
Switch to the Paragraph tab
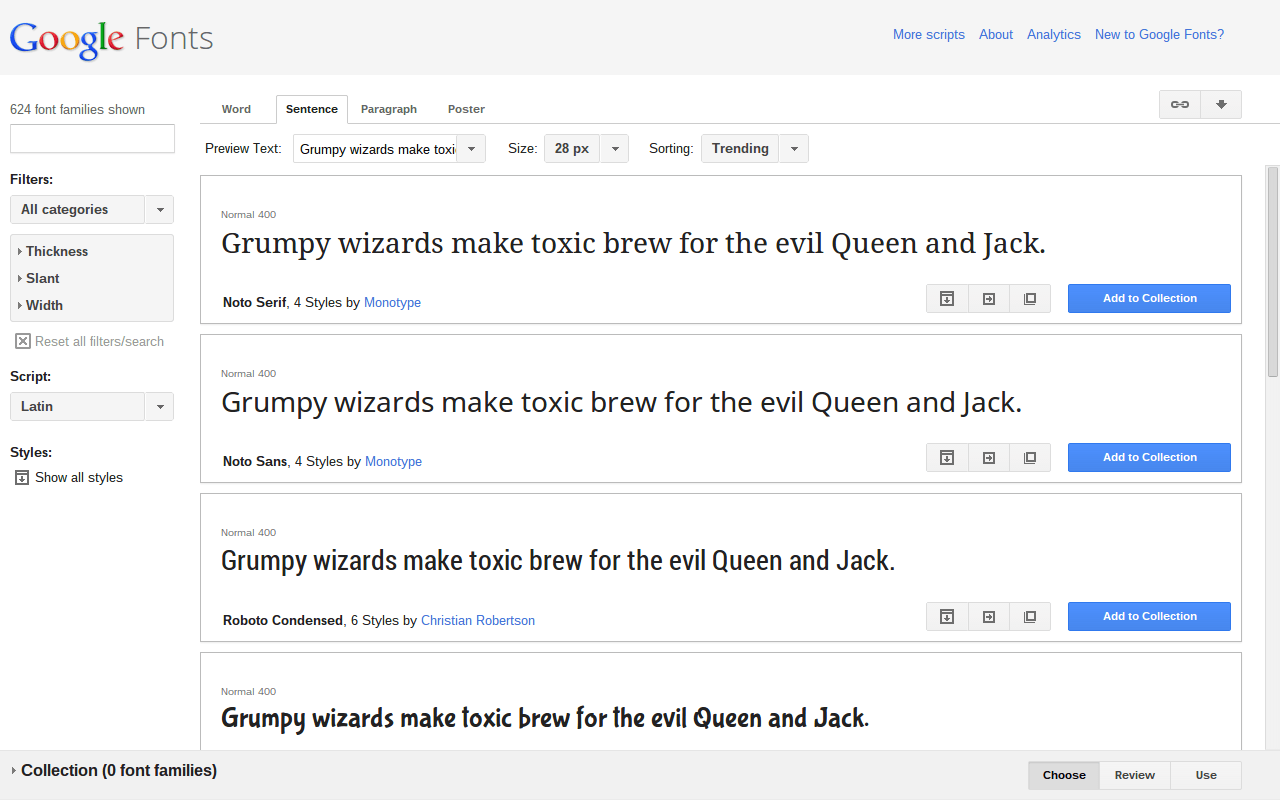(x=388, y=109)
